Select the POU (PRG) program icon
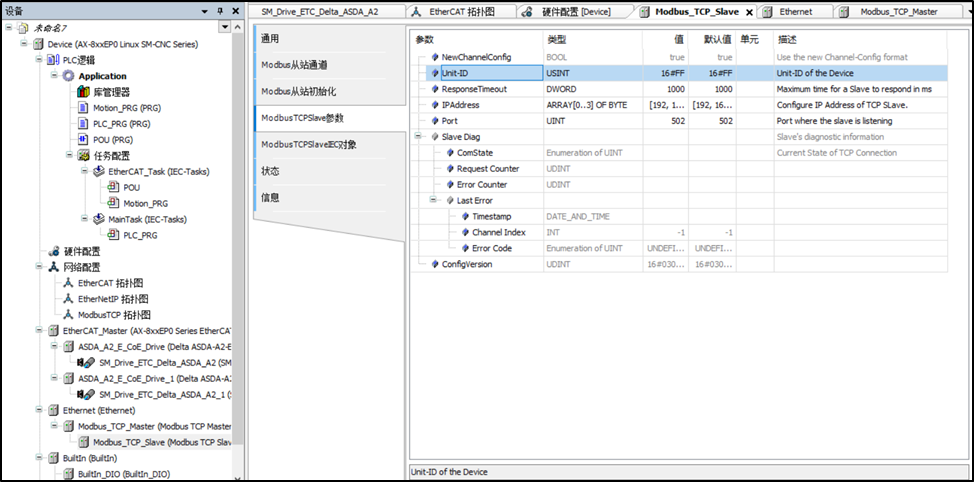 click(x=84, y=140)
